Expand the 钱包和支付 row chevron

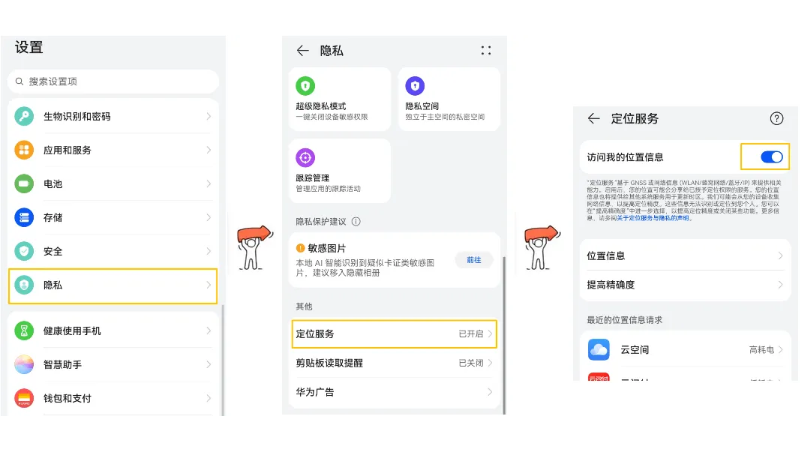pyautogui.click(x=209, y=398)
